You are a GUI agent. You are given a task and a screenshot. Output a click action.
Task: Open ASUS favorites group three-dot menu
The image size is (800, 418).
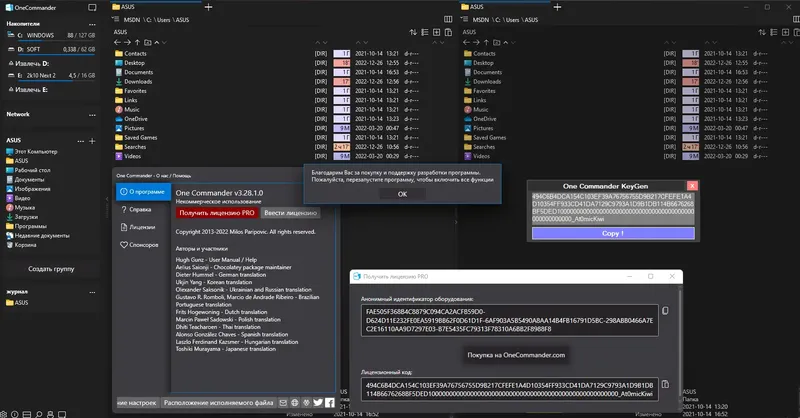[x=81, y=141]
